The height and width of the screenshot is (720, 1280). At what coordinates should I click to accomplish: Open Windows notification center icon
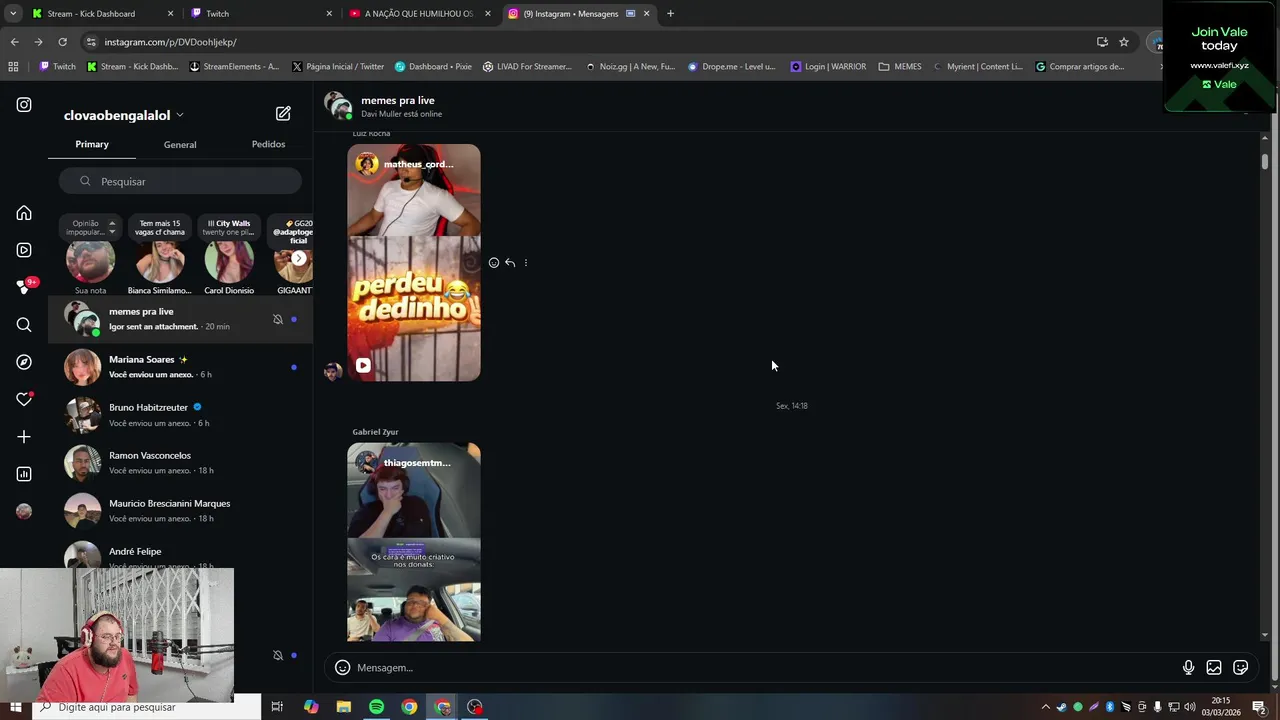click(x=1259, y=707)
